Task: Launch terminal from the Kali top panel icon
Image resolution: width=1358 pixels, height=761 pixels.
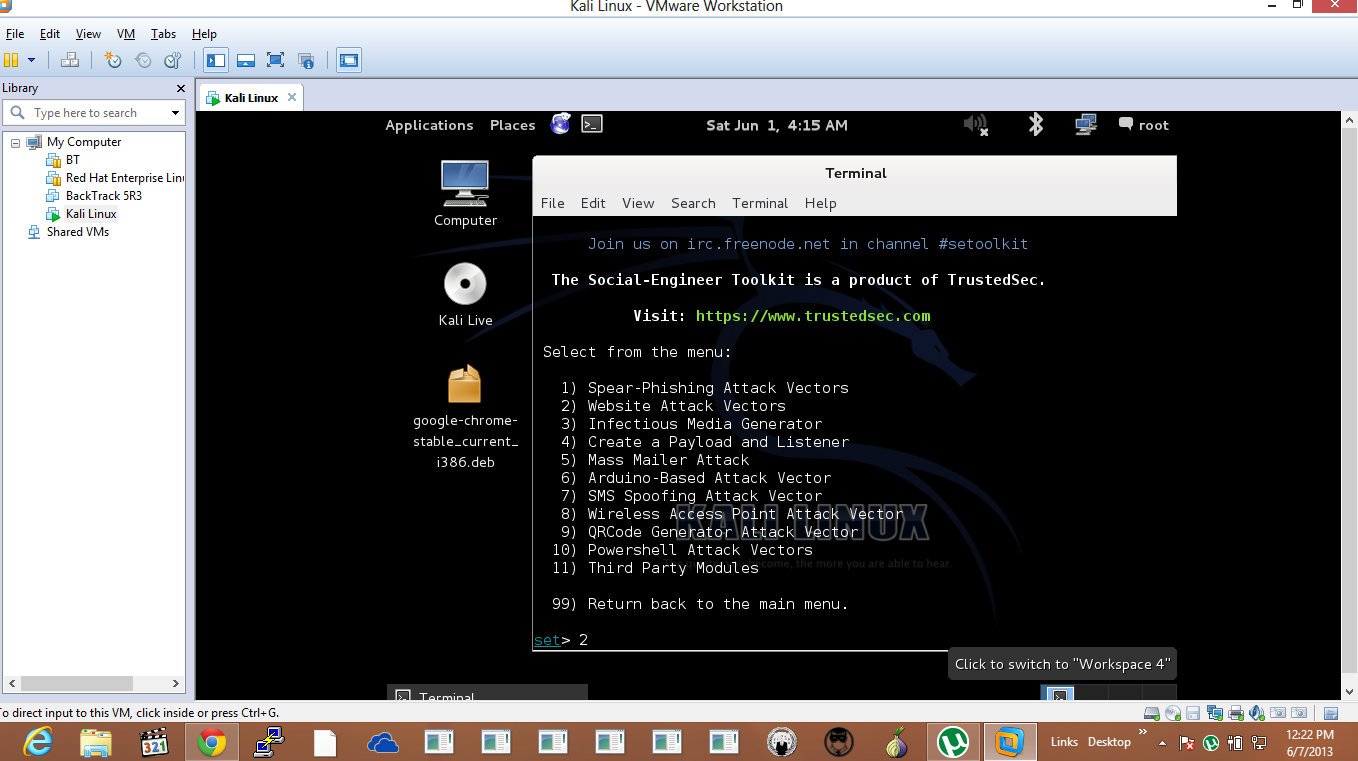Action: click(x=592, y=124)
